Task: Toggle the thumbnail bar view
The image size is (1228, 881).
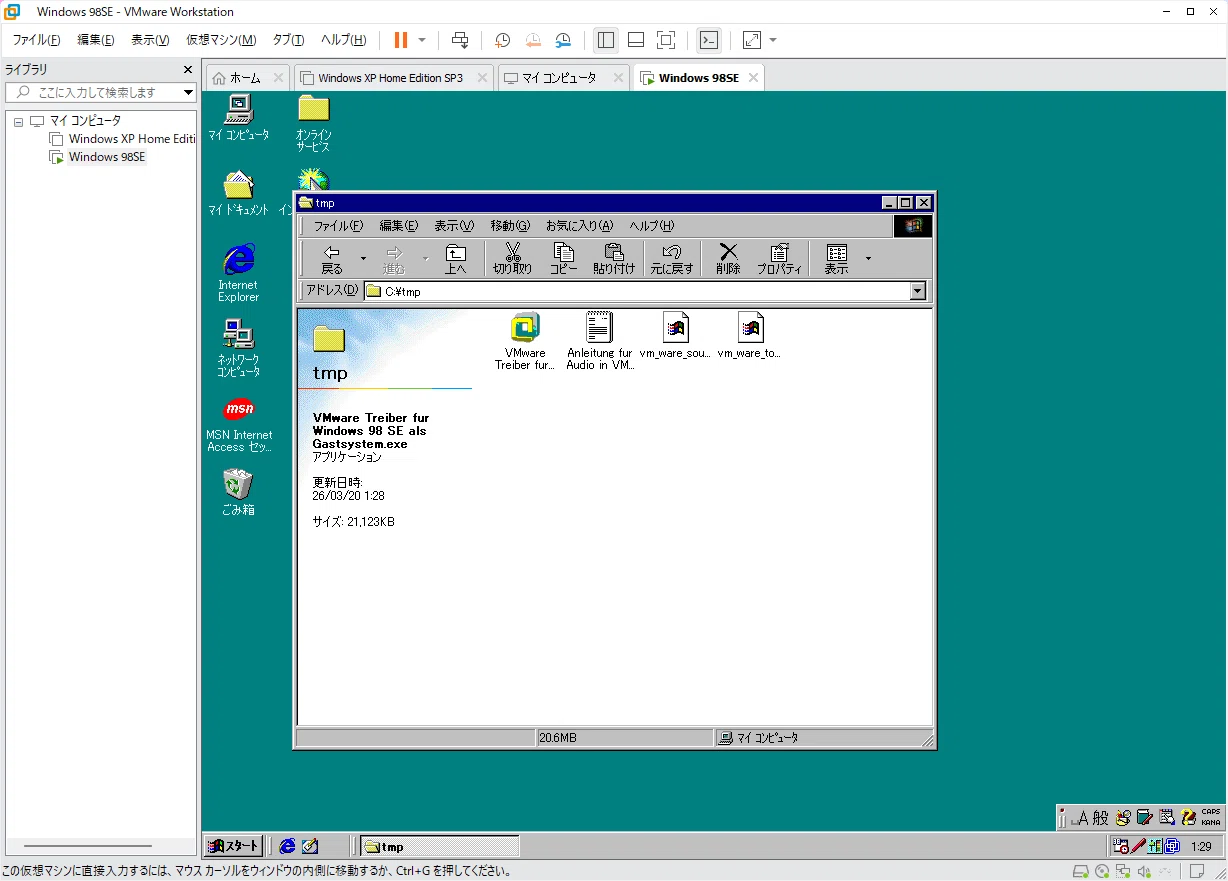Action: [x=636, y=40]
